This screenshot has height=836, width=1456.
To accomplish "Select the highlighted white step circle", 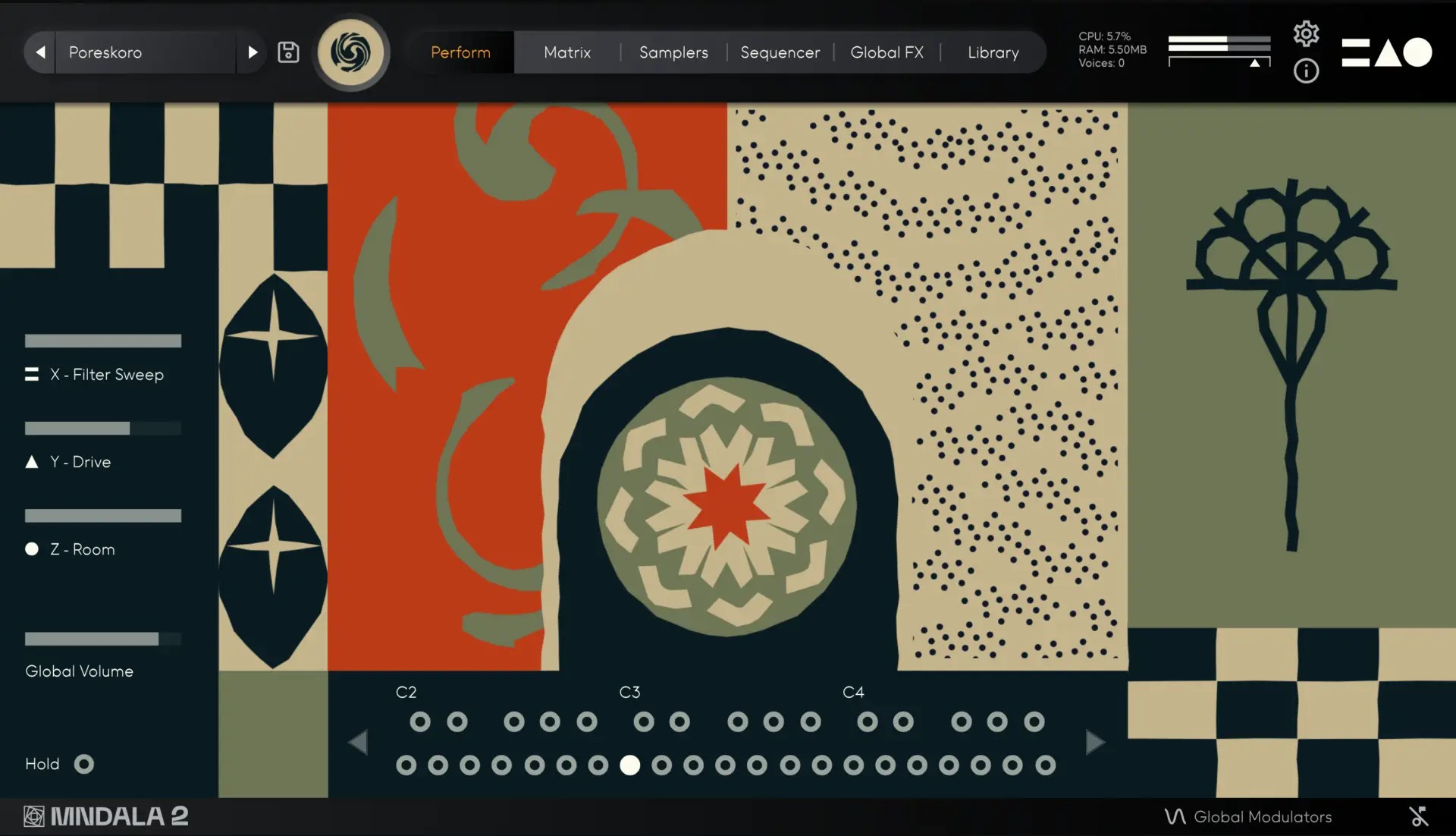I will (x=629, y=765).
